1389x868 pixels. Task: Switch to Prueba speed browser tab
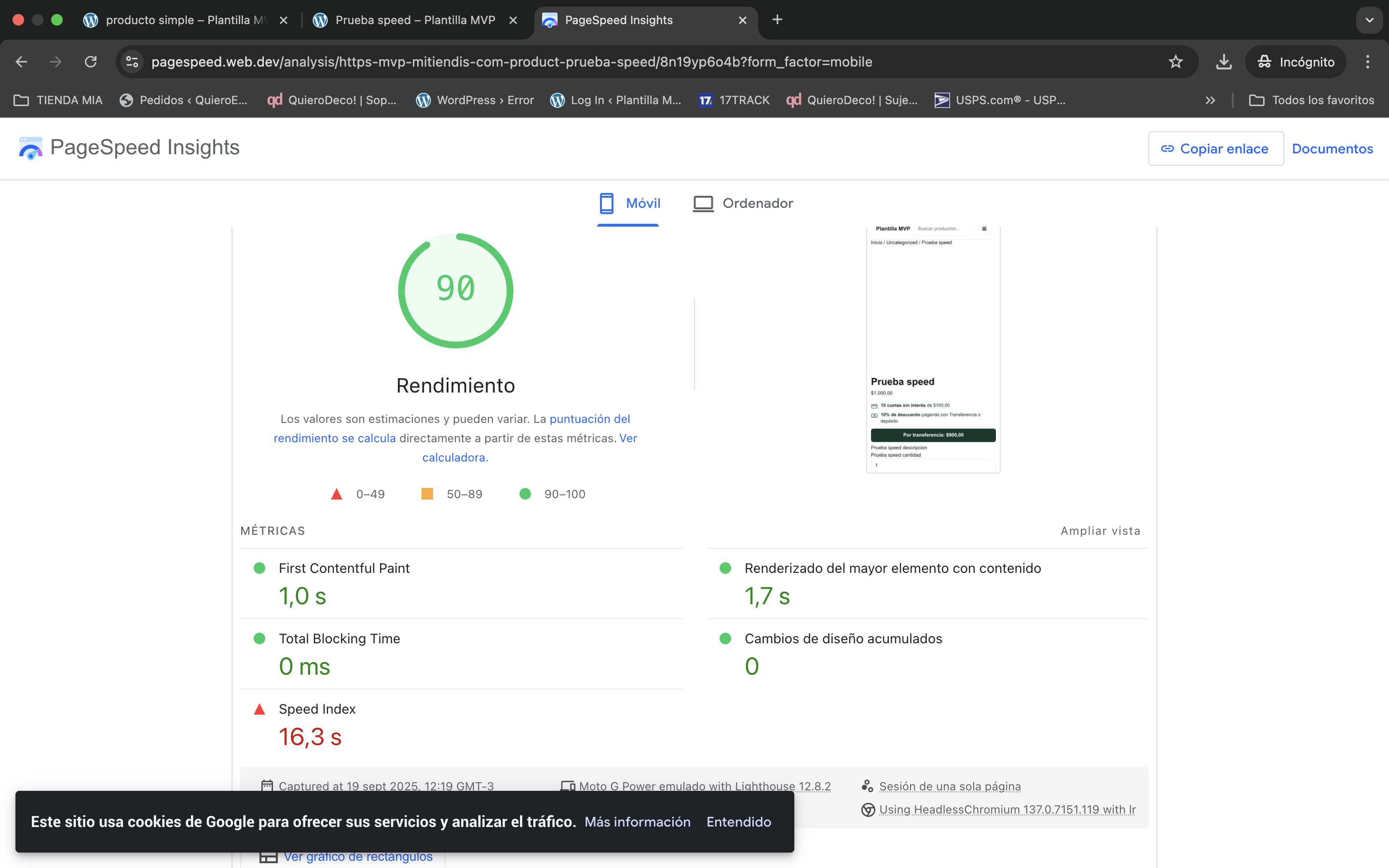click(x=414, y=20)
